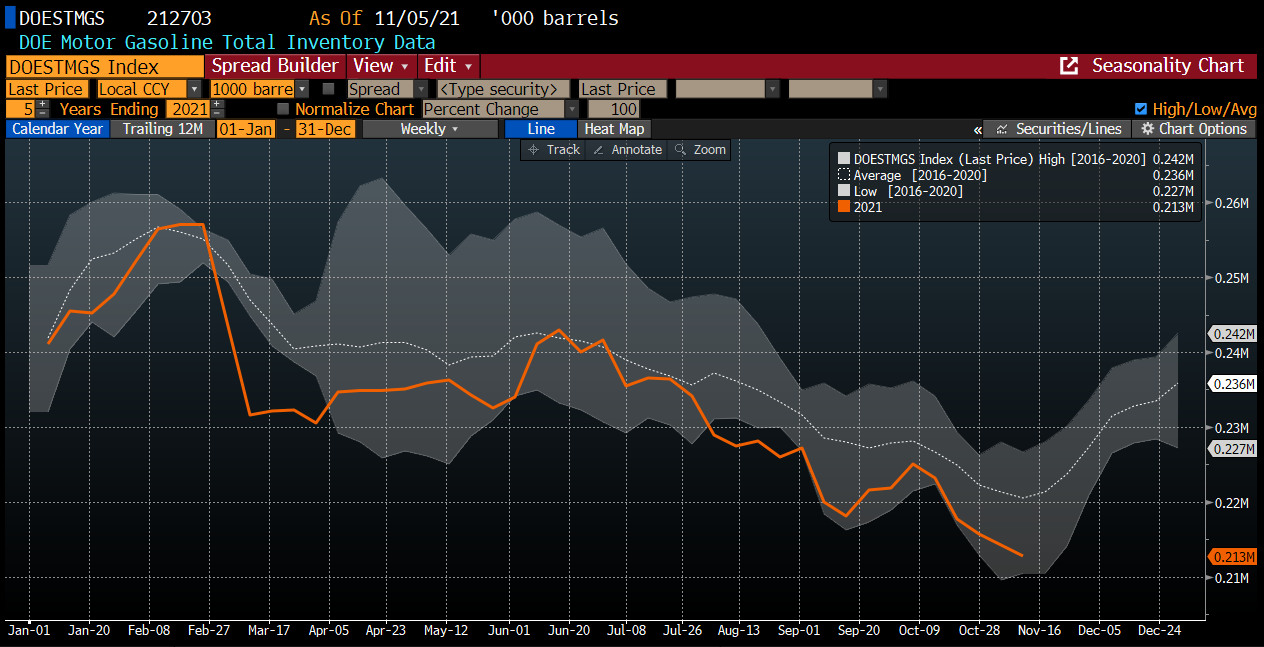Tick the Spread checkbox
The height and width of the screenshot is (647, 1264).
[x=328, y=89]
